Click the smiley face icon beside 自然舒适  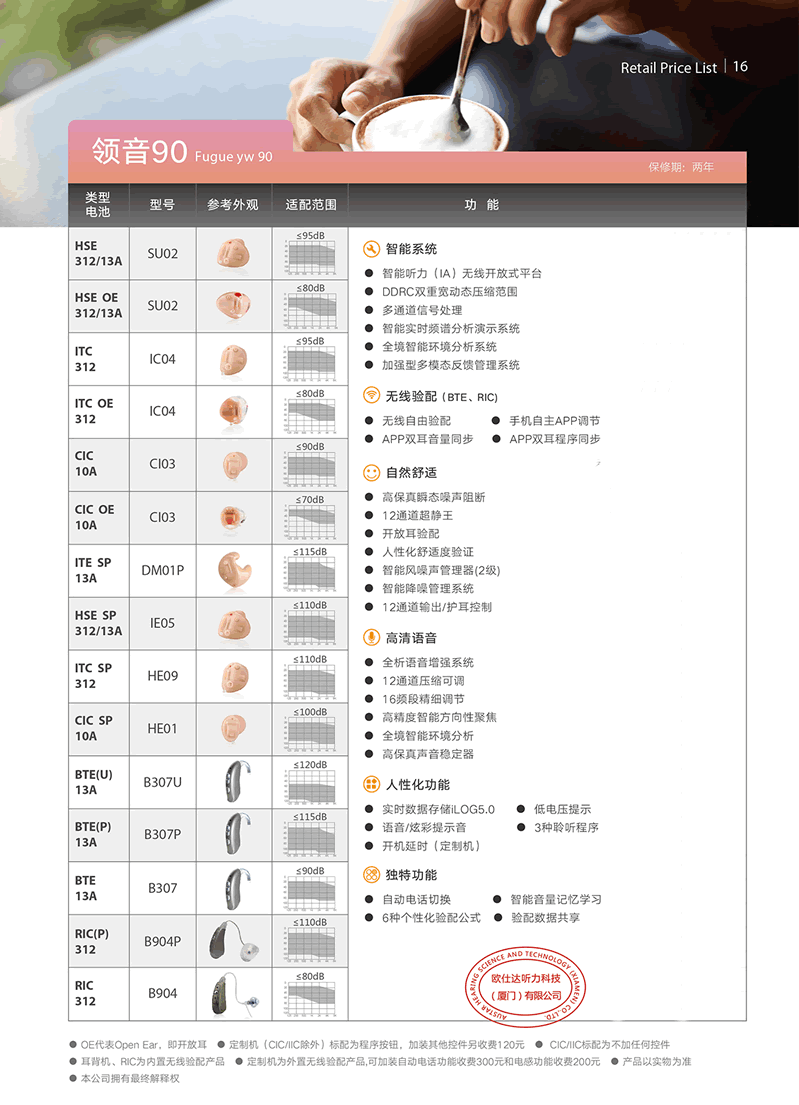point(371,472)
